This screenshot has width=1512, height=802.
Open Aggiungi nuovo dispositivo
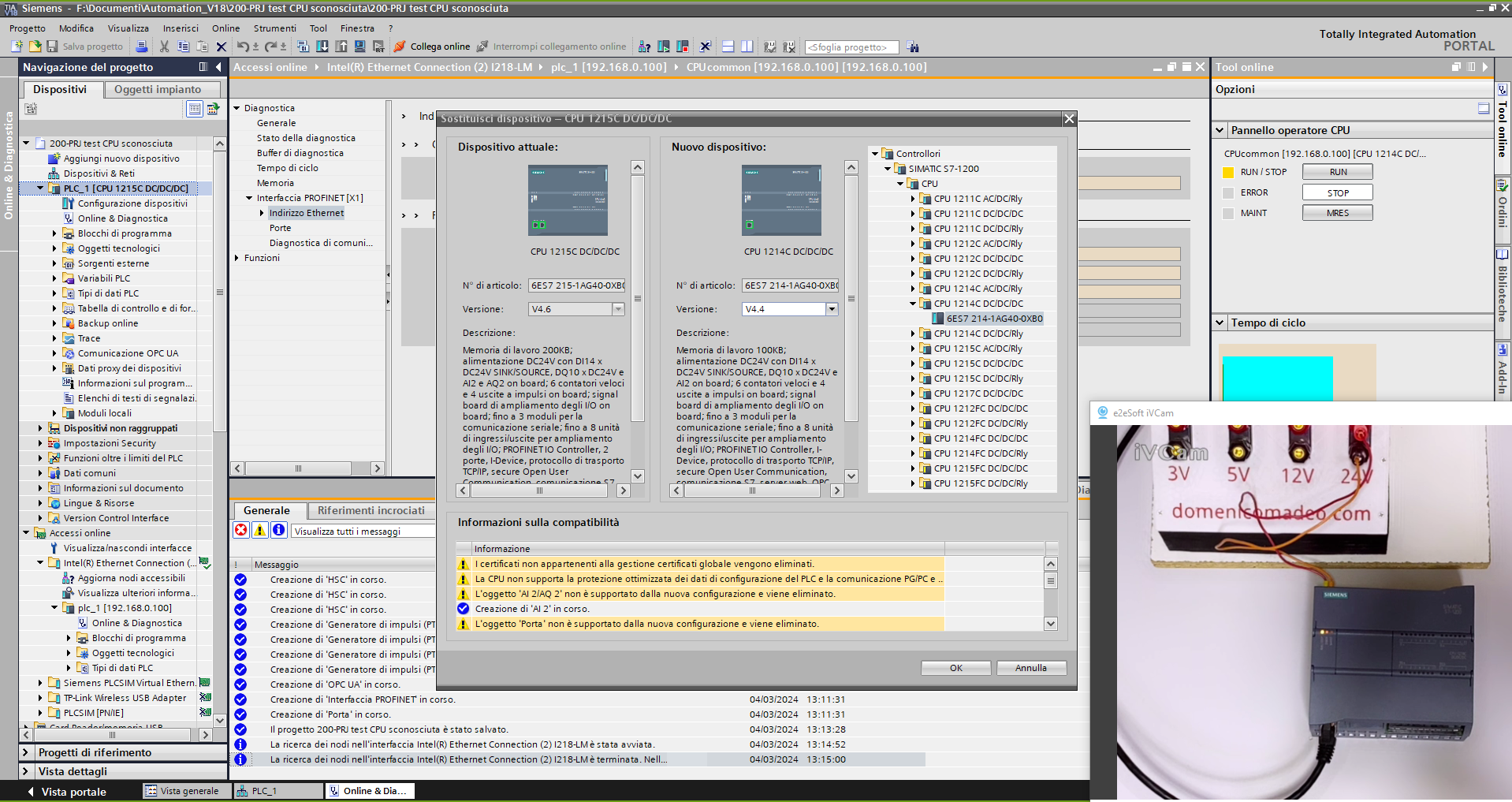(121, 159)
